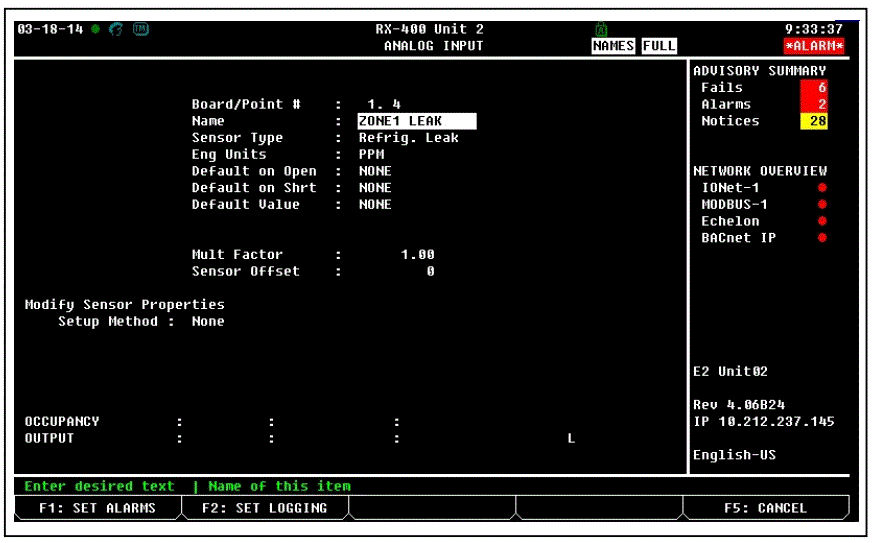
Task: Click the ADVISORY SUMMARY heading
Action: point(759,71)
